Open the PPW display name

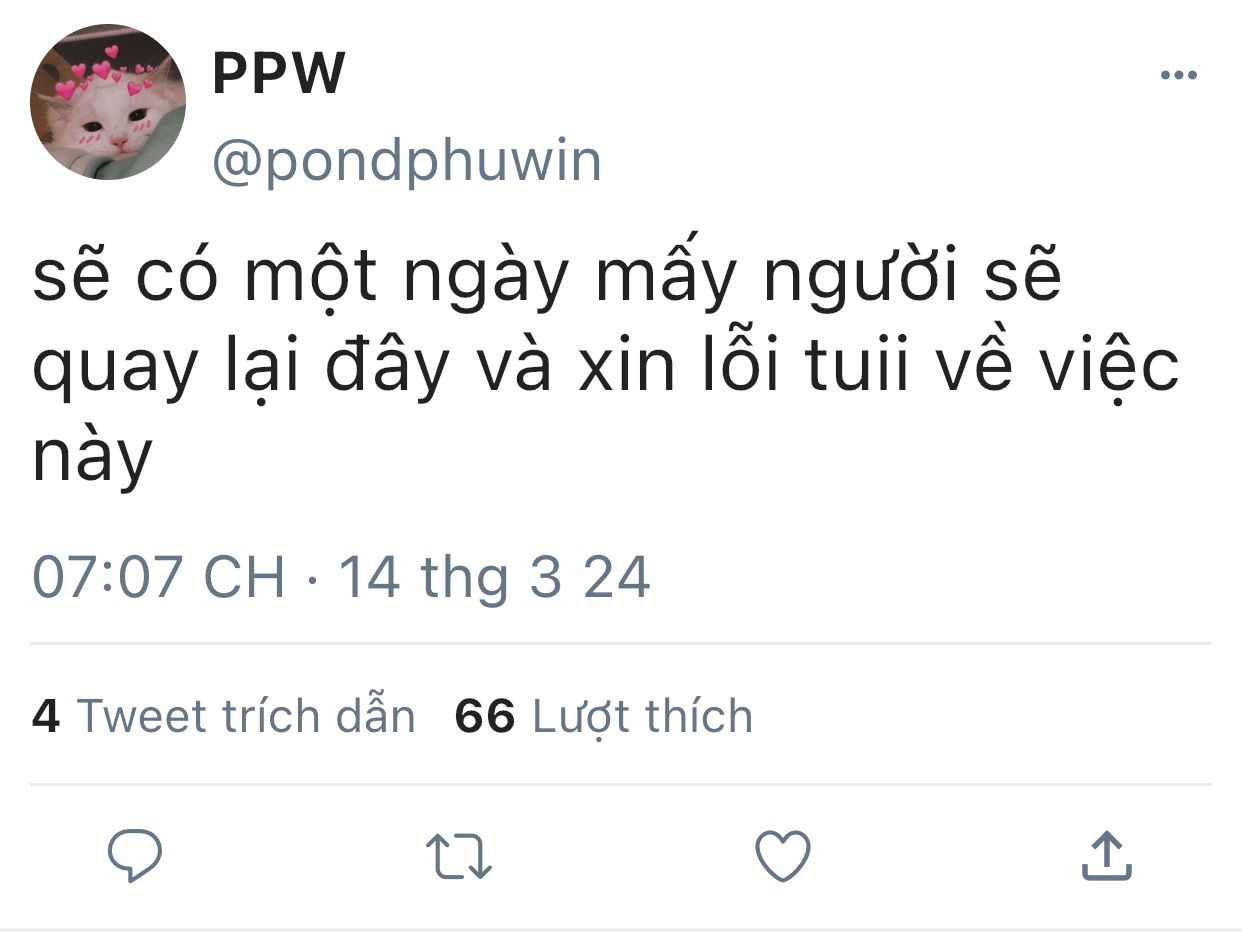[x=279, y=73]
